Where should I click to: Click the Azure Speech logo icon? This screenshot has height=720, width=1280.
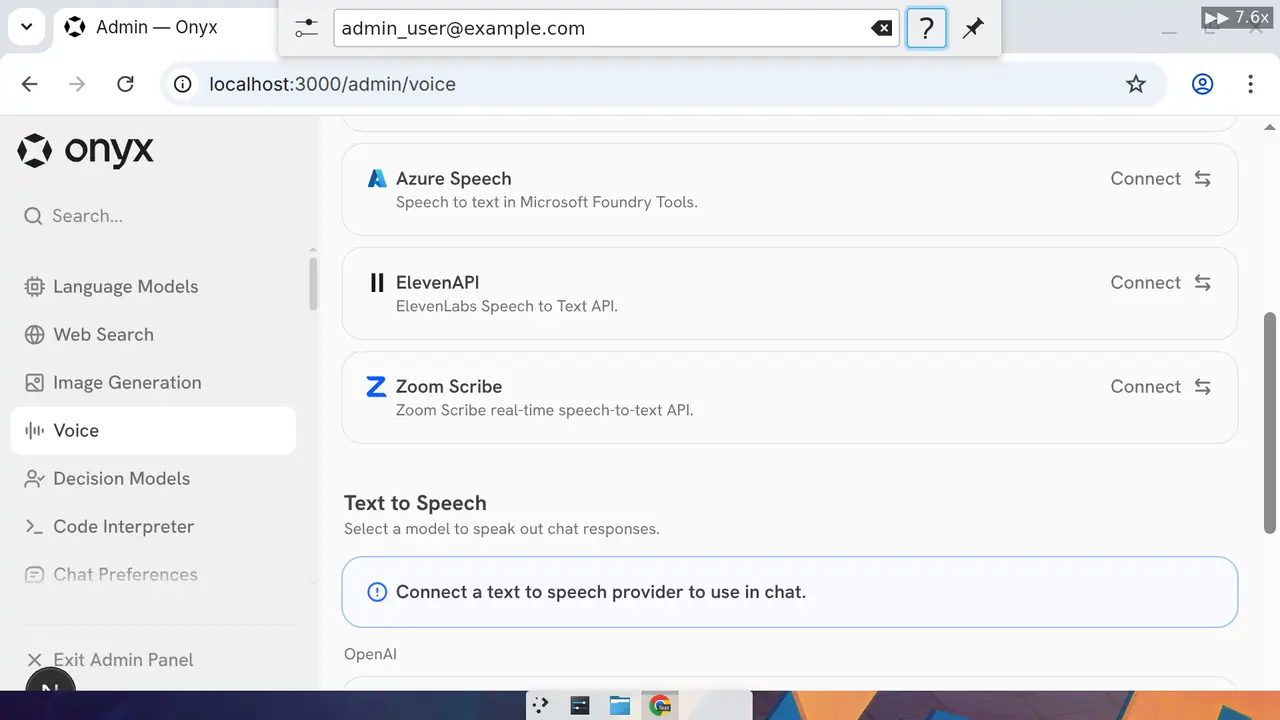click(377, 178)
